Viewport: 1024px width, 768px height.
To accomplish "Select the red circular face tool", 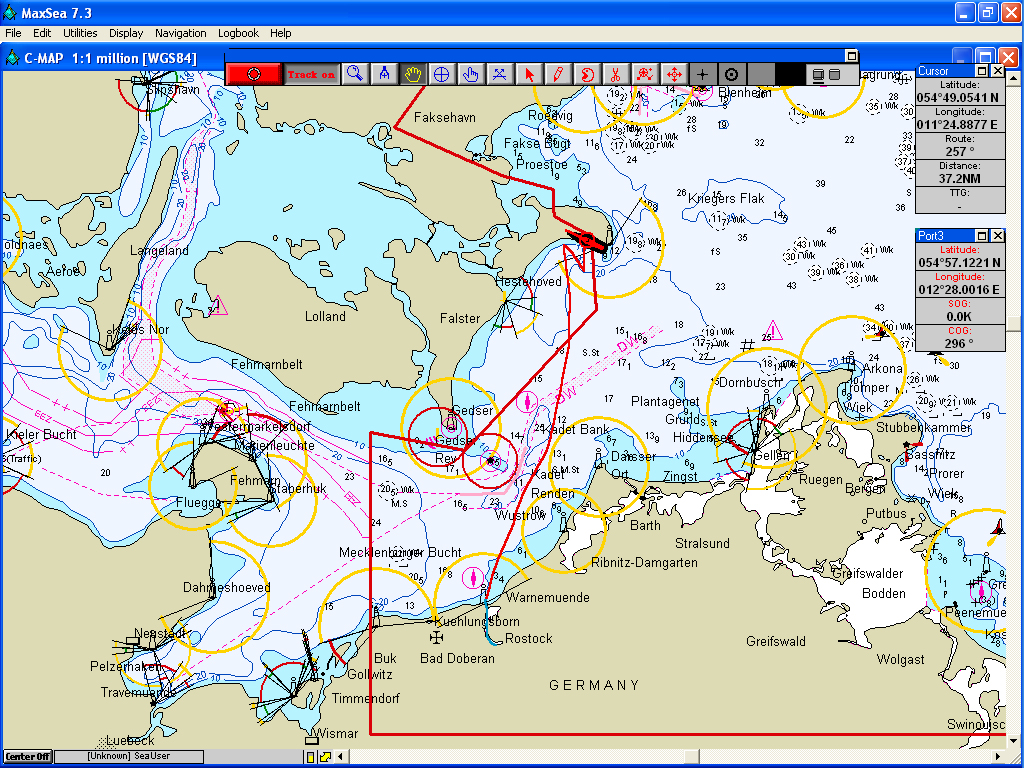I will click(x=586, y=74).
